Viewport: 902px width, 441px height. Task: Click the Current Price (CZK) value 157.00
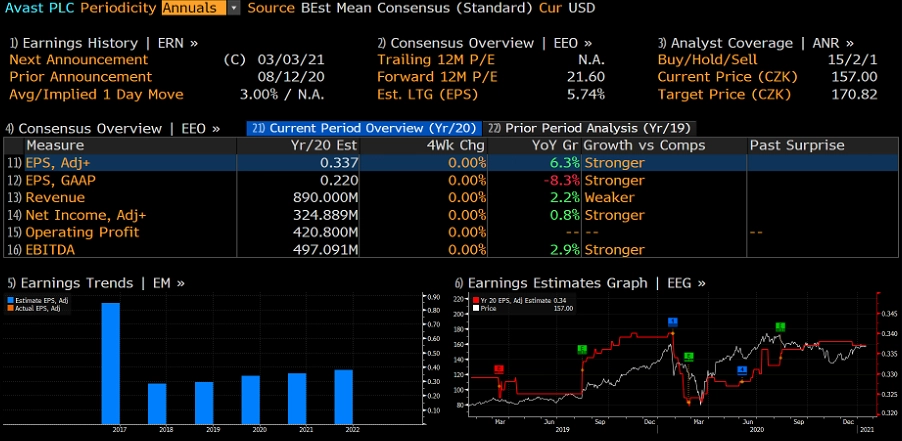(x=854, y=77)
